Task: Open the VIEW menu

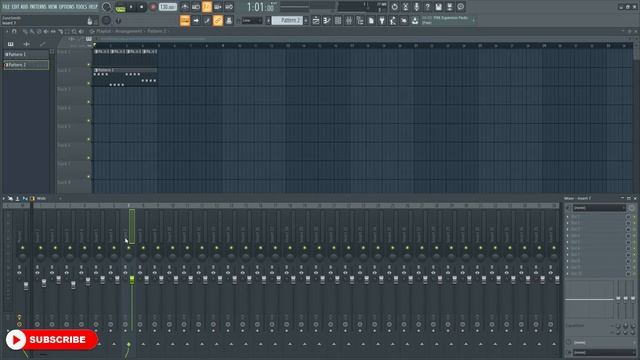Action: 53,7
